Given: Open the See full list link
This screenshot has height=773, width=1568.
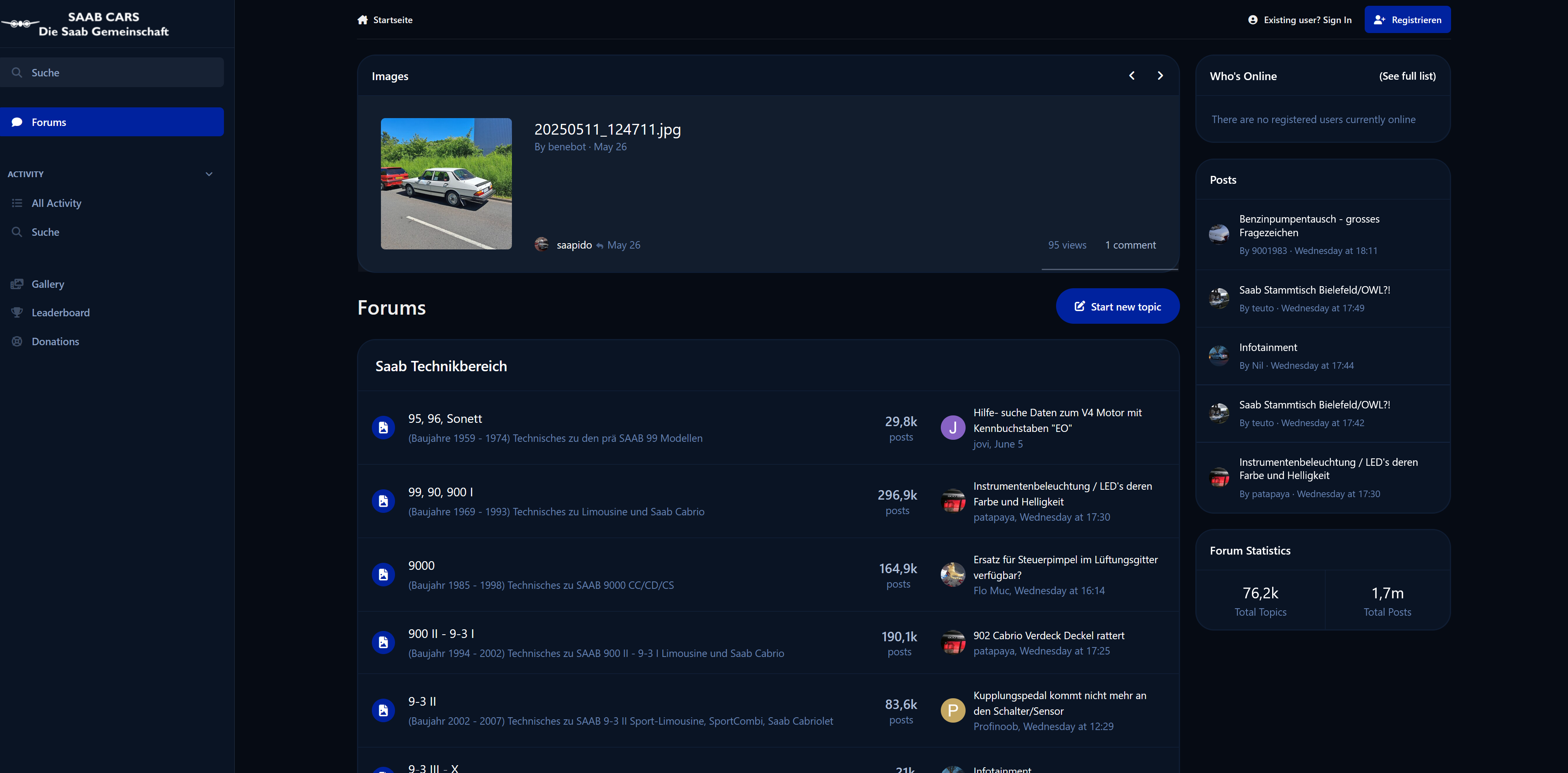Looking at the screenshot, I should point(1407,76).
